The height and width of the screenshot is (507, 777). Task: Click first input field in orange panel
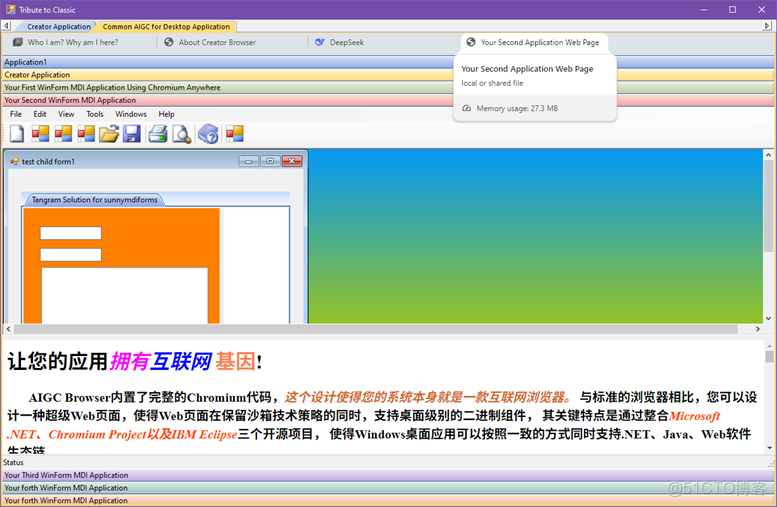(71, 233)
